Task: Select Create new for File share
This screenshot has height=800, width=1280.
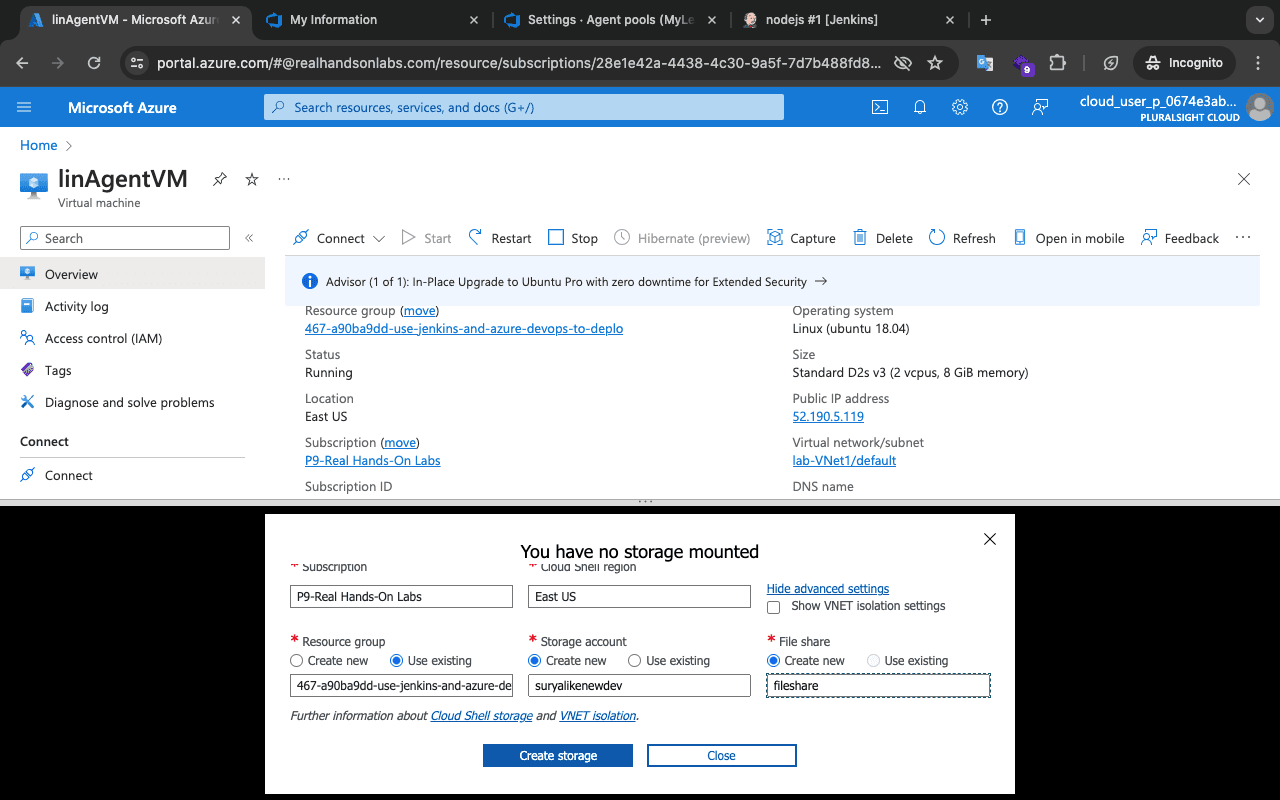Action: pyautogui.click(x=773, y=661)
